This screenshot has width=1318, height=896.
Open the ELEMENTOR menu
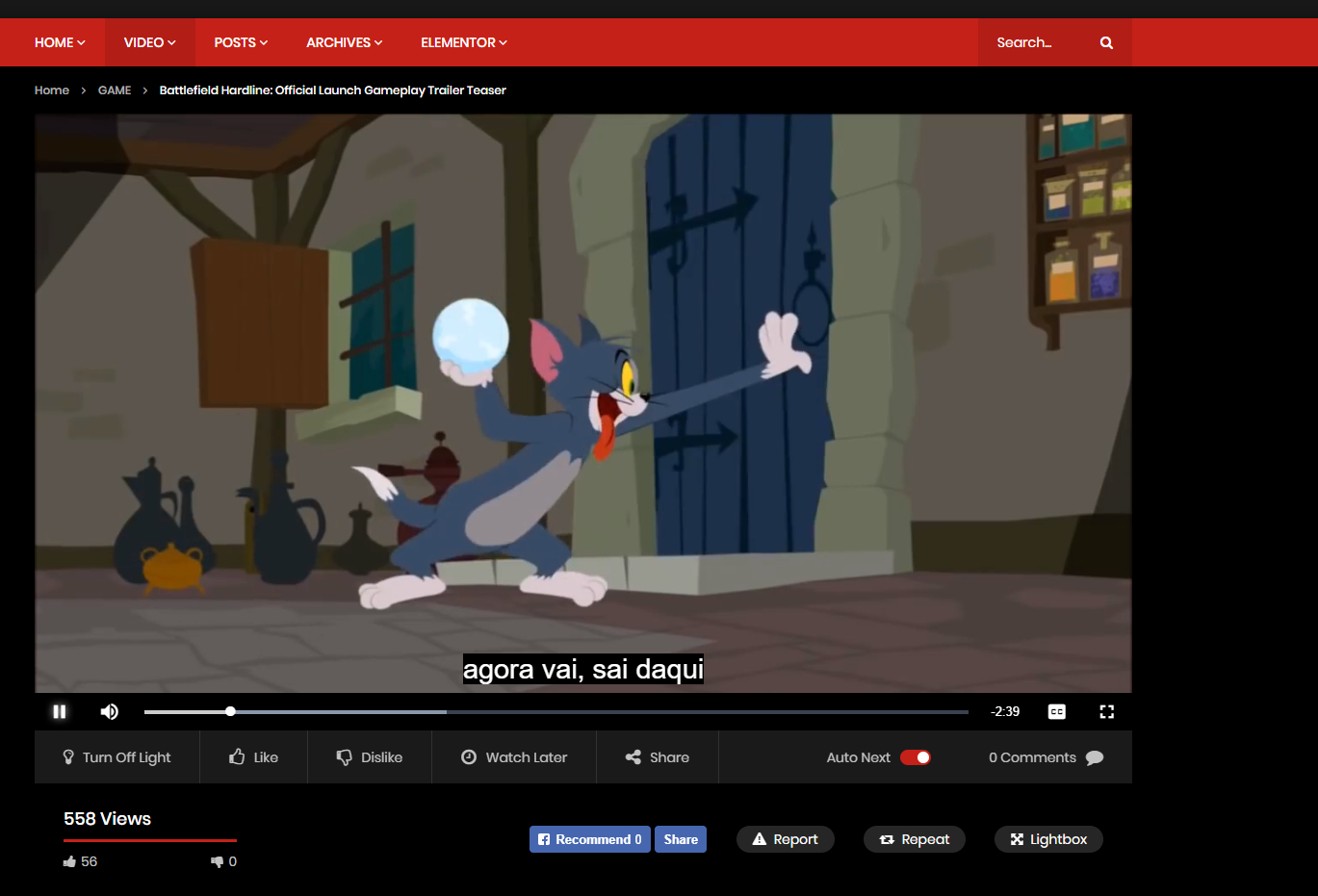pyautogui.click(x=463, y=42)
